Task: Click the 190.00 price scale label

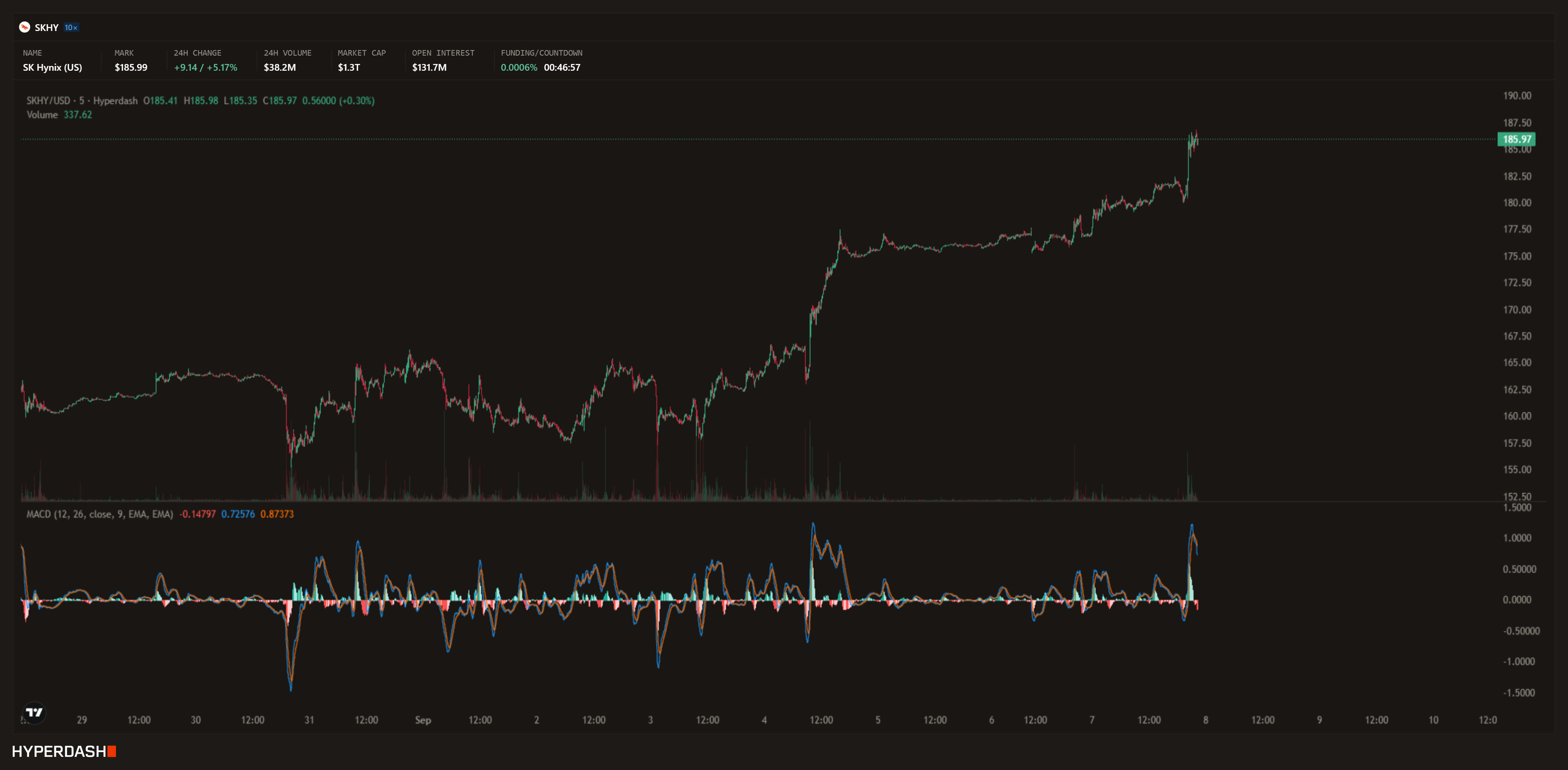Action: point(1517,96)
